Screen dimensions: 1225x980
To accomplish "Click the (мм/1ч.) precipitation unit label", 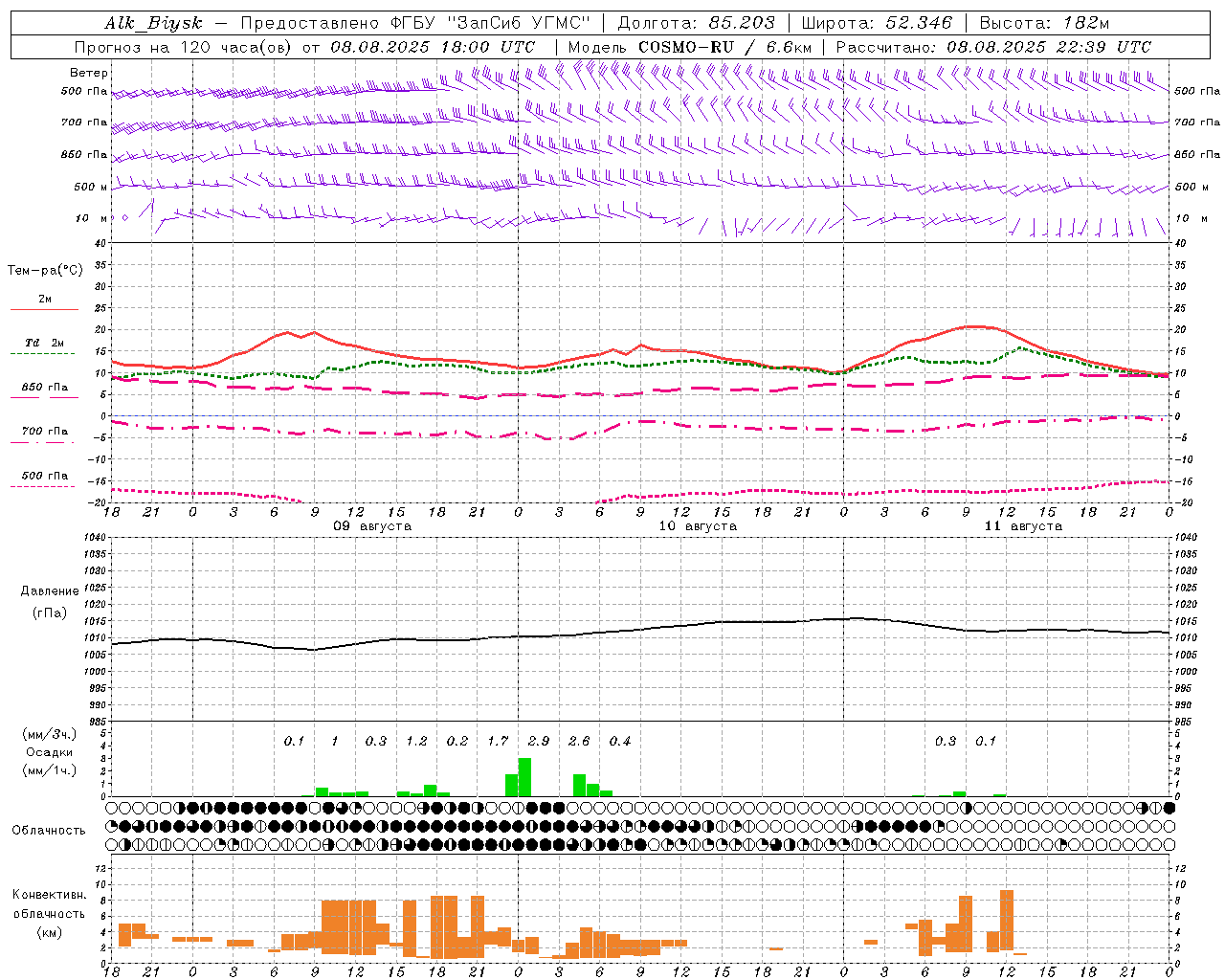I will tap(50, 770).
